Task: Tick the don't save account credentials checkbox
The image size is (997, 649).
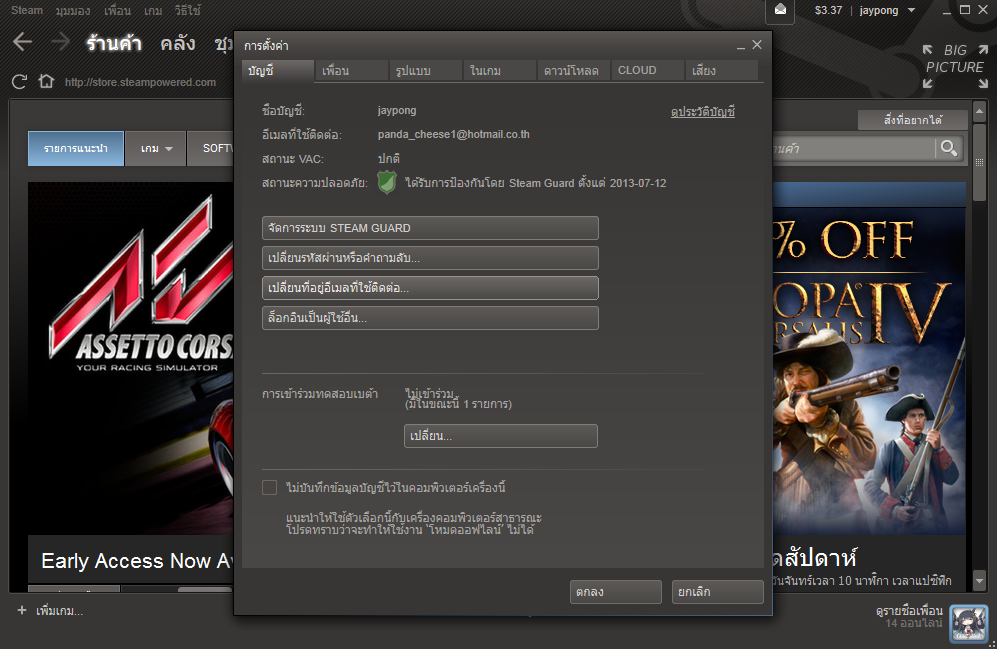Action: (270, 488)
